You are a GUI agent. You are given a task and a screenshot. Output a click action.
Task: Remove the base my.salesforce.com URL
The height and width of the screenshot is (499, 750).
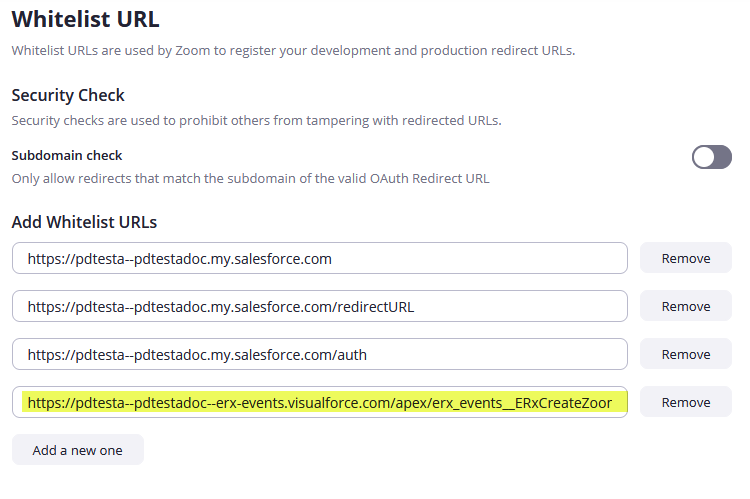click(685, 258)
